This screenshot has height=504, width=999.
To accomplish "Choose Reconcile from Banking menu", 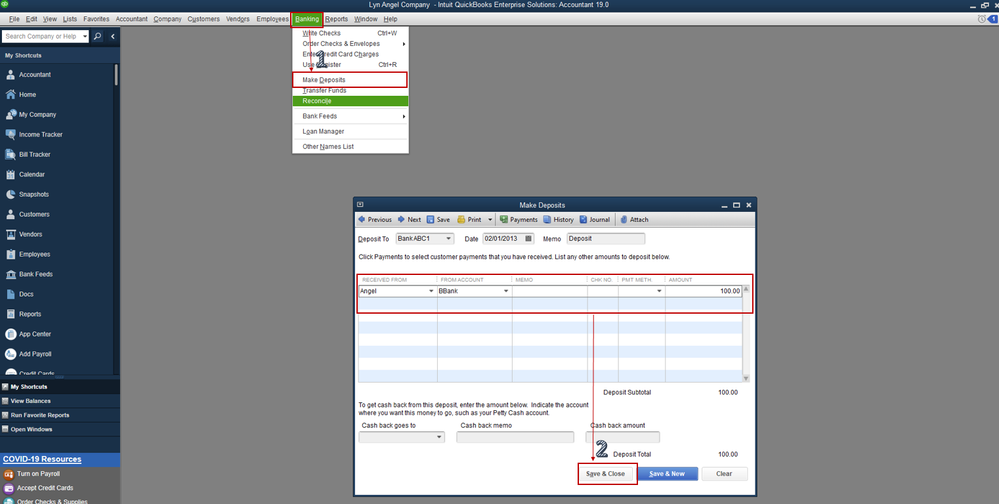I will (x=350, y=101).
